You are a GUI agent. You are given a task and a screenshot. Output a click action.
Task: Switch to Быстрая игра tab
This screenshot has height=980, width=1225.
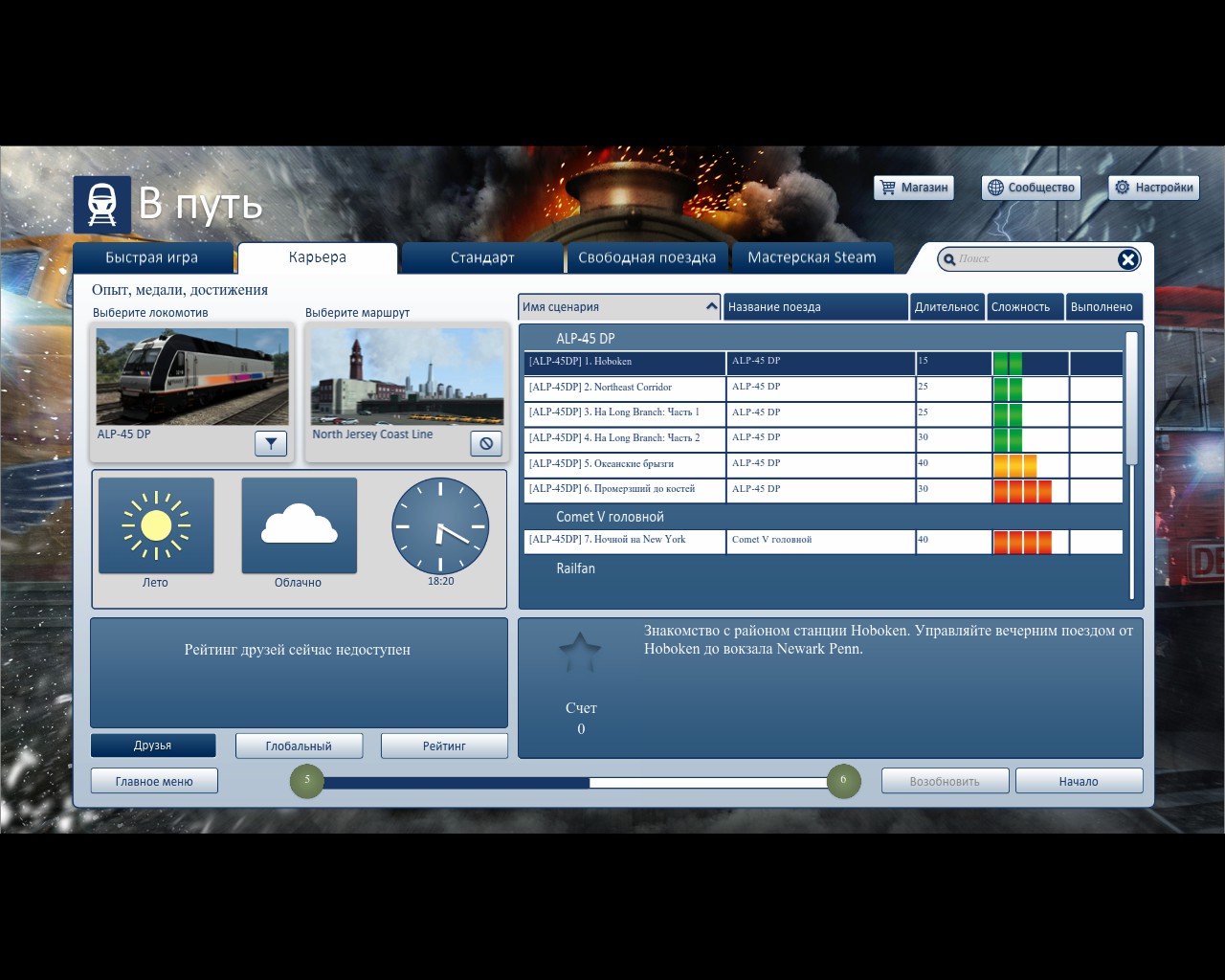pos(153,257)
